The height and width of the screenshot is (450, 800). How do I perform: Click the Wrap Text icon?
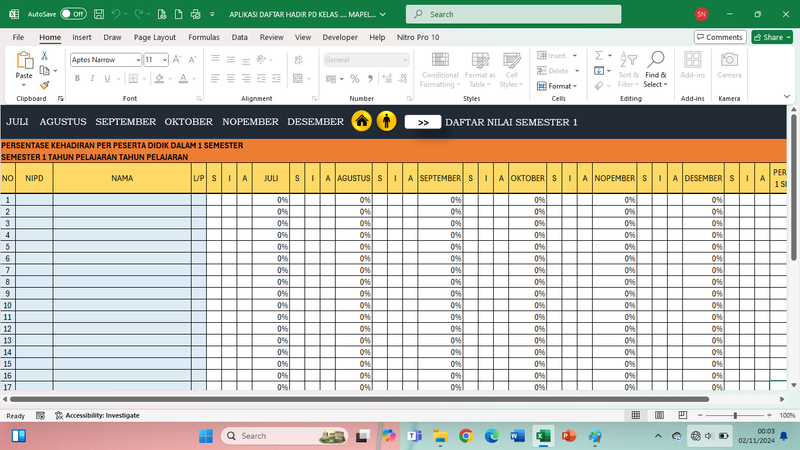(x=298, y=60)
